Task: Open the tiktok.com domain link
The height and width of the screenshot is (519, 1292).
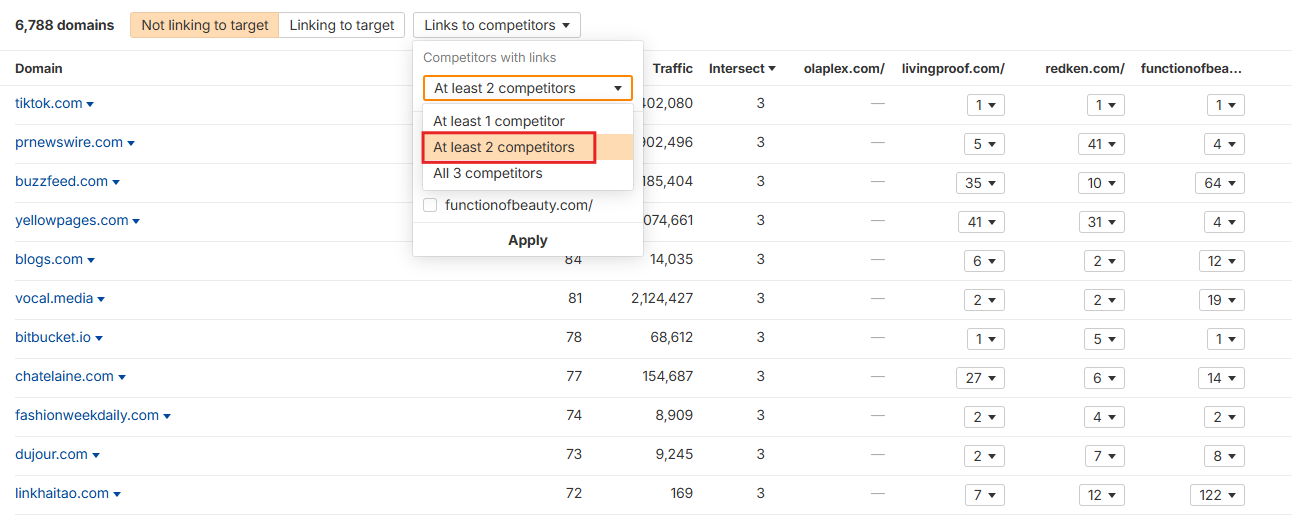Action: pyautogui.click(x=48, y=103)
